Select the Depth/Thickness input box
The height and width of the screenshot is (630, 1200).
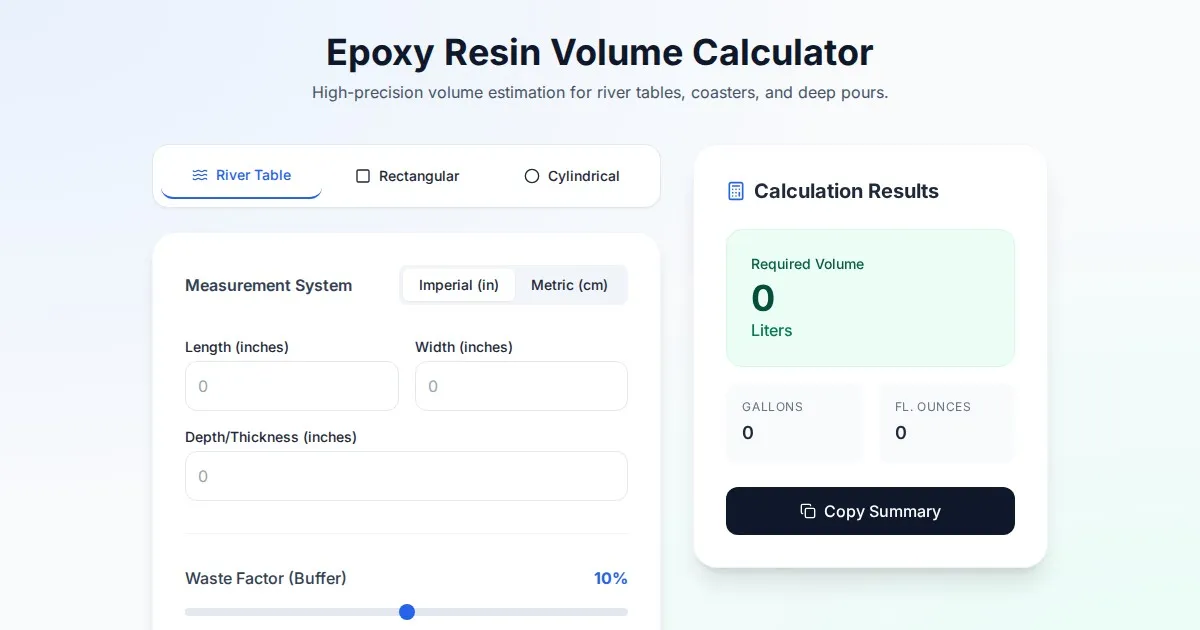[406, 476]
